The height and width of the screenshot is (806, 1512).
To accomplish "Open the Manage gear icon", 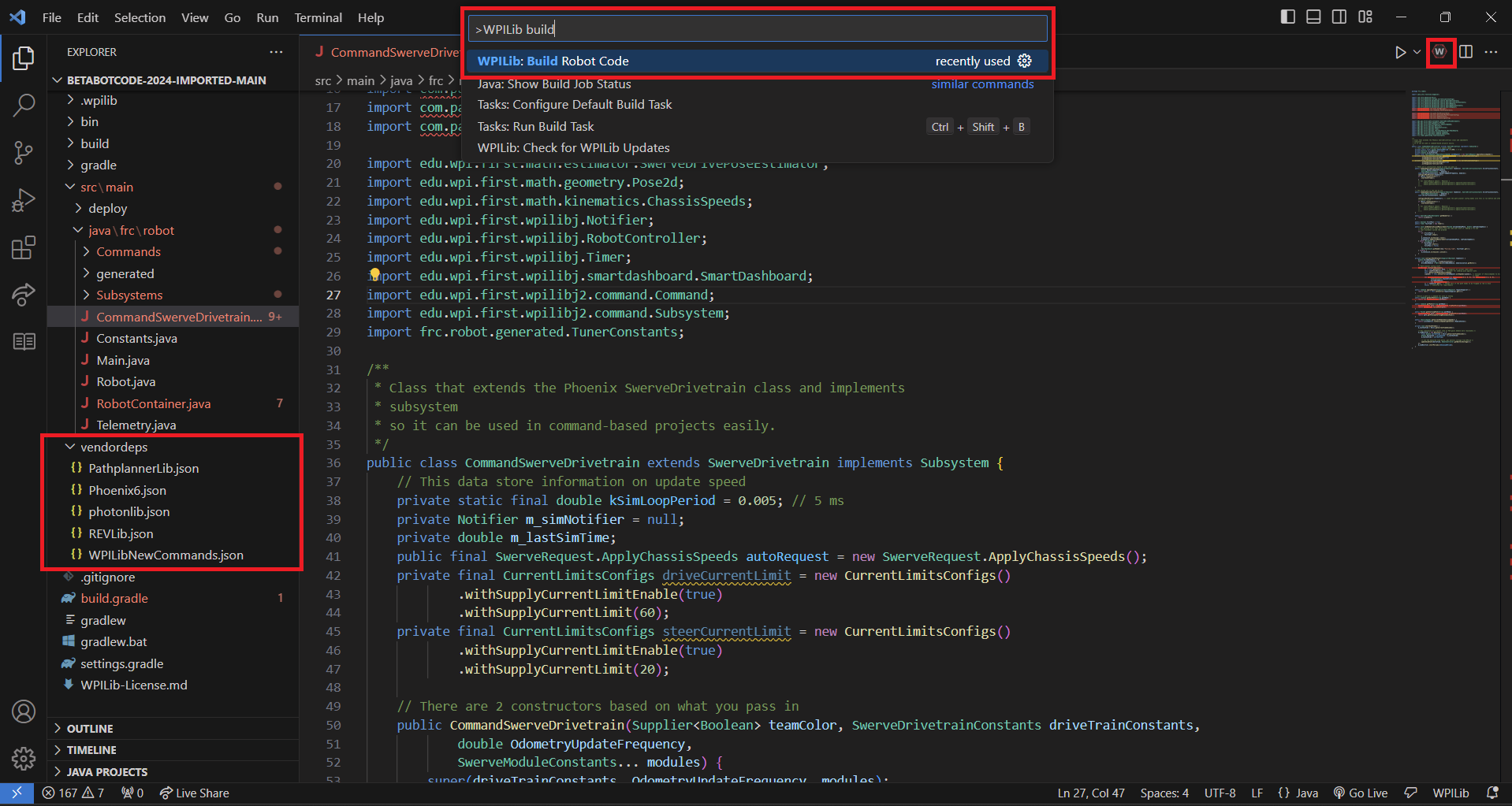I will [x=24, y=759].
